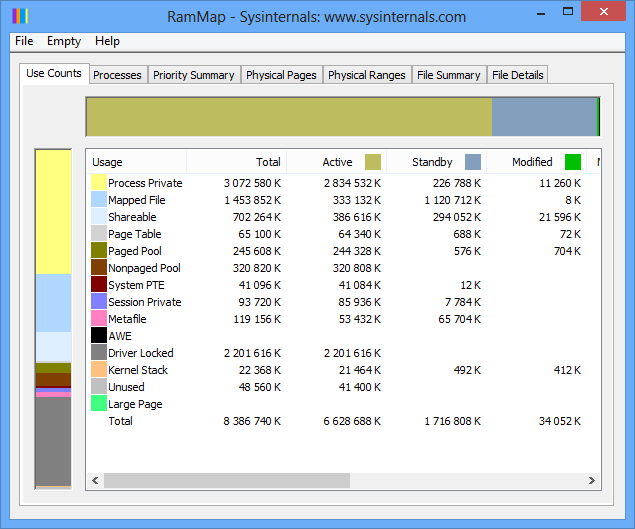Click the yellow Process Private swatch
635x529 pixels.
(99, 183)
